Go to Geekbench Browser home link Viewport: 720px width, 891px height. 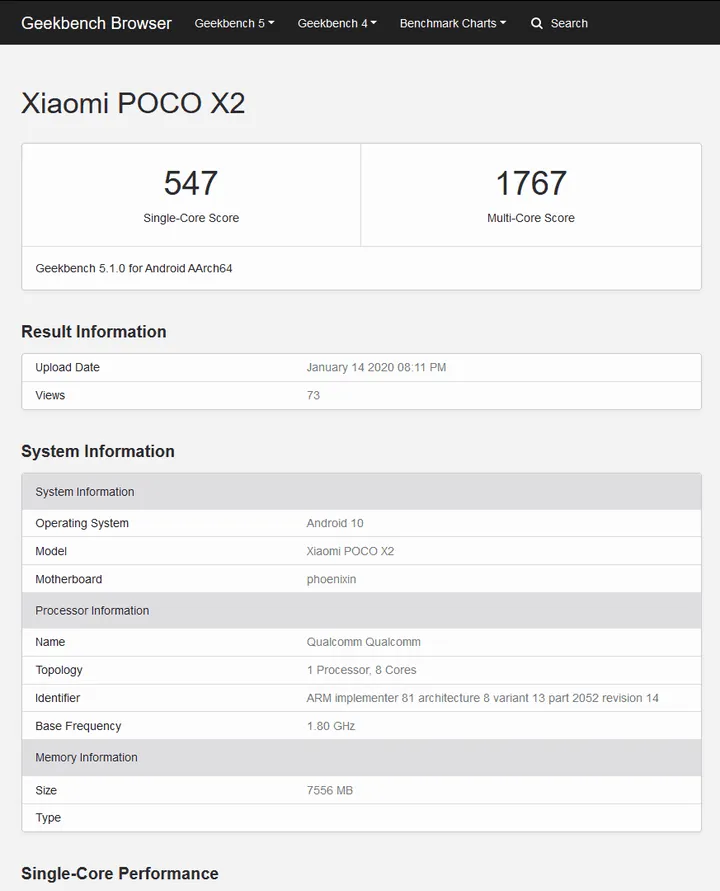click(96, 23)
